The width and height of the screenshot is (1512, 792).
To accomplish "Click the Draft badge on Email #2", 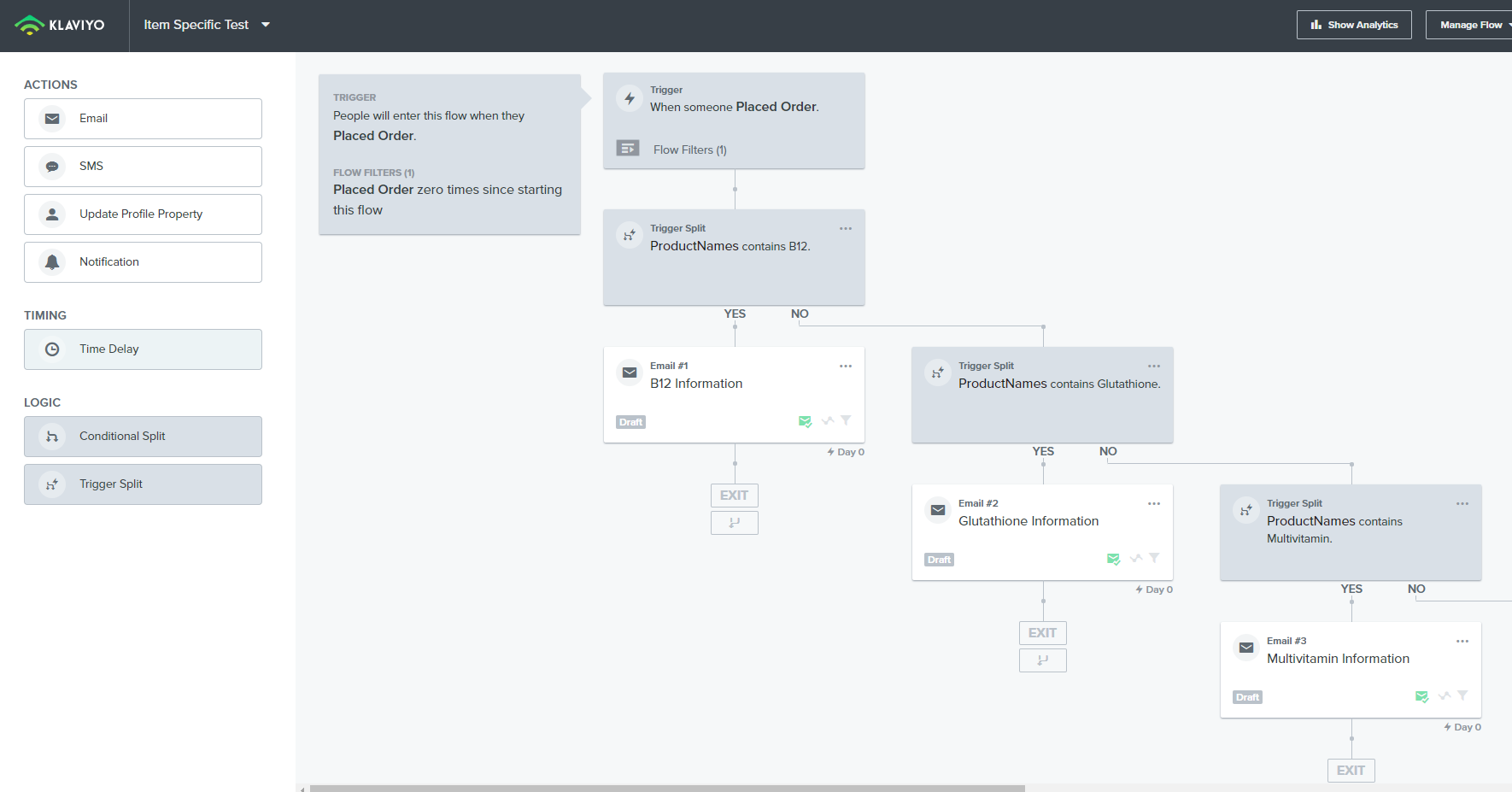I will (940, 560).
